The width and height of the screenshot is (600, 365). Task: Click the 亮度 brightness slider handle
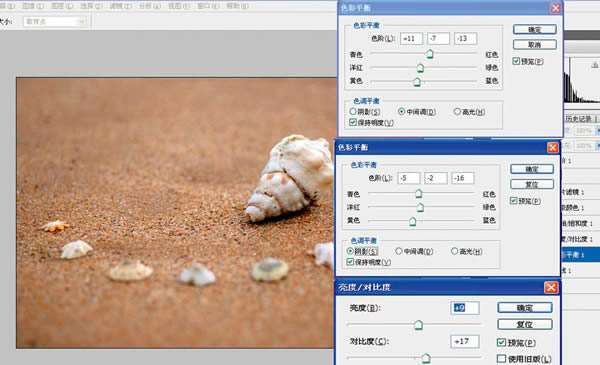[419, 325]
